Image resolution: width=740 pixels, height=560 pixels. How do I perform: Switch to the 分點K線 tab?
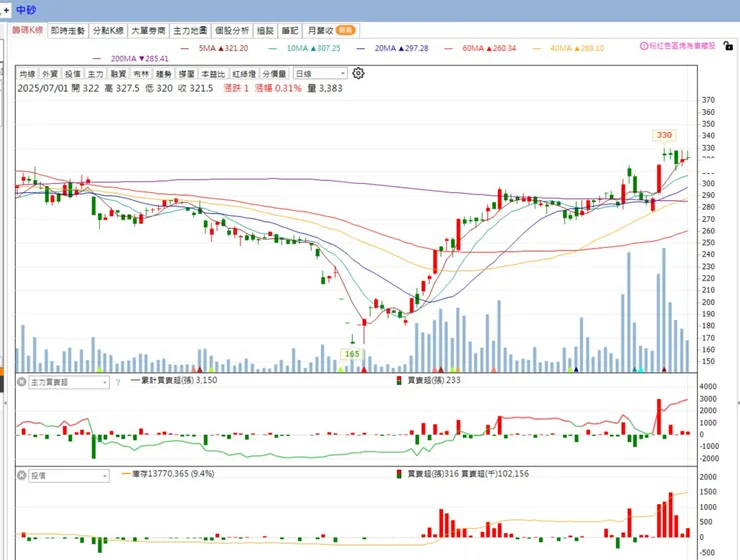[108, 31]
